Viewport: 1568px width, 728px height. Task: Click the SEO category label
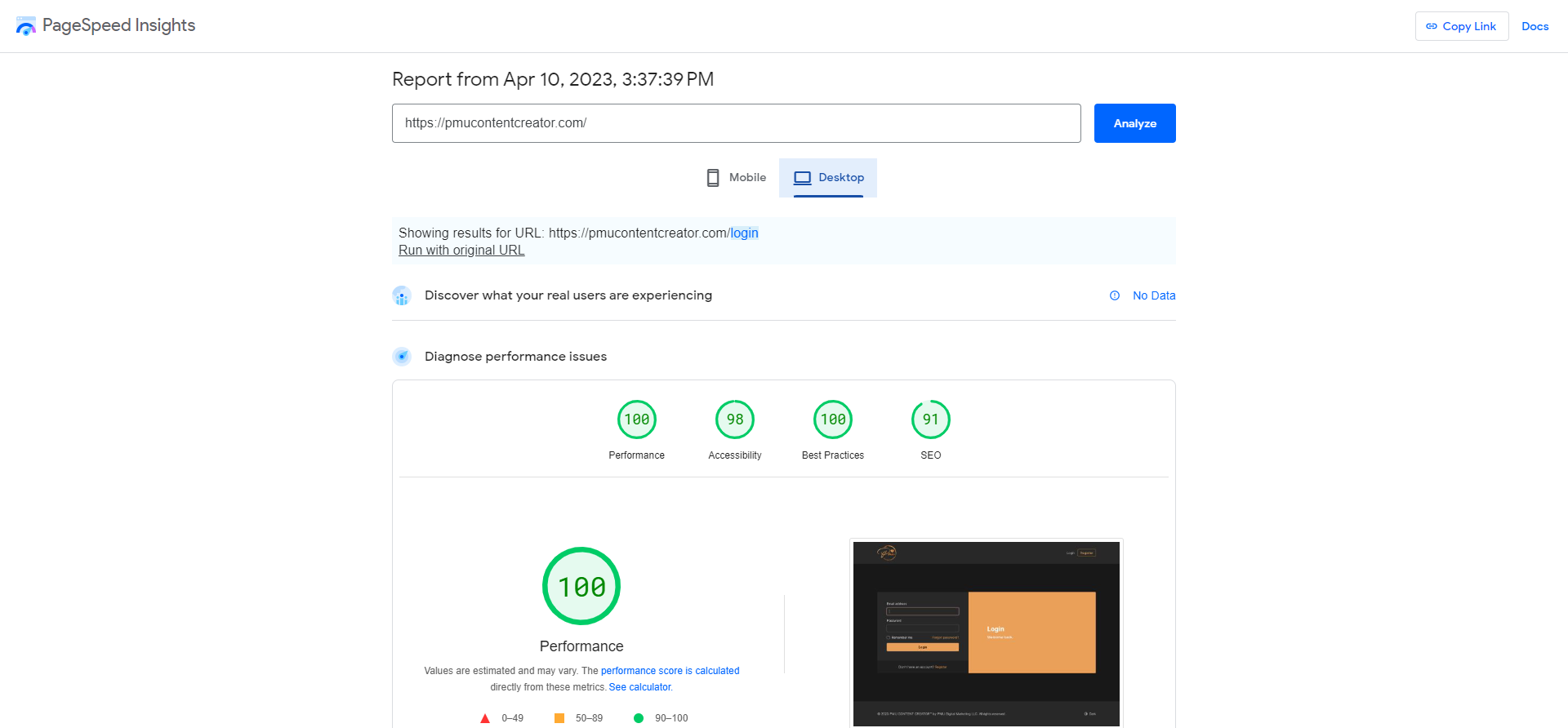(930, 455)
